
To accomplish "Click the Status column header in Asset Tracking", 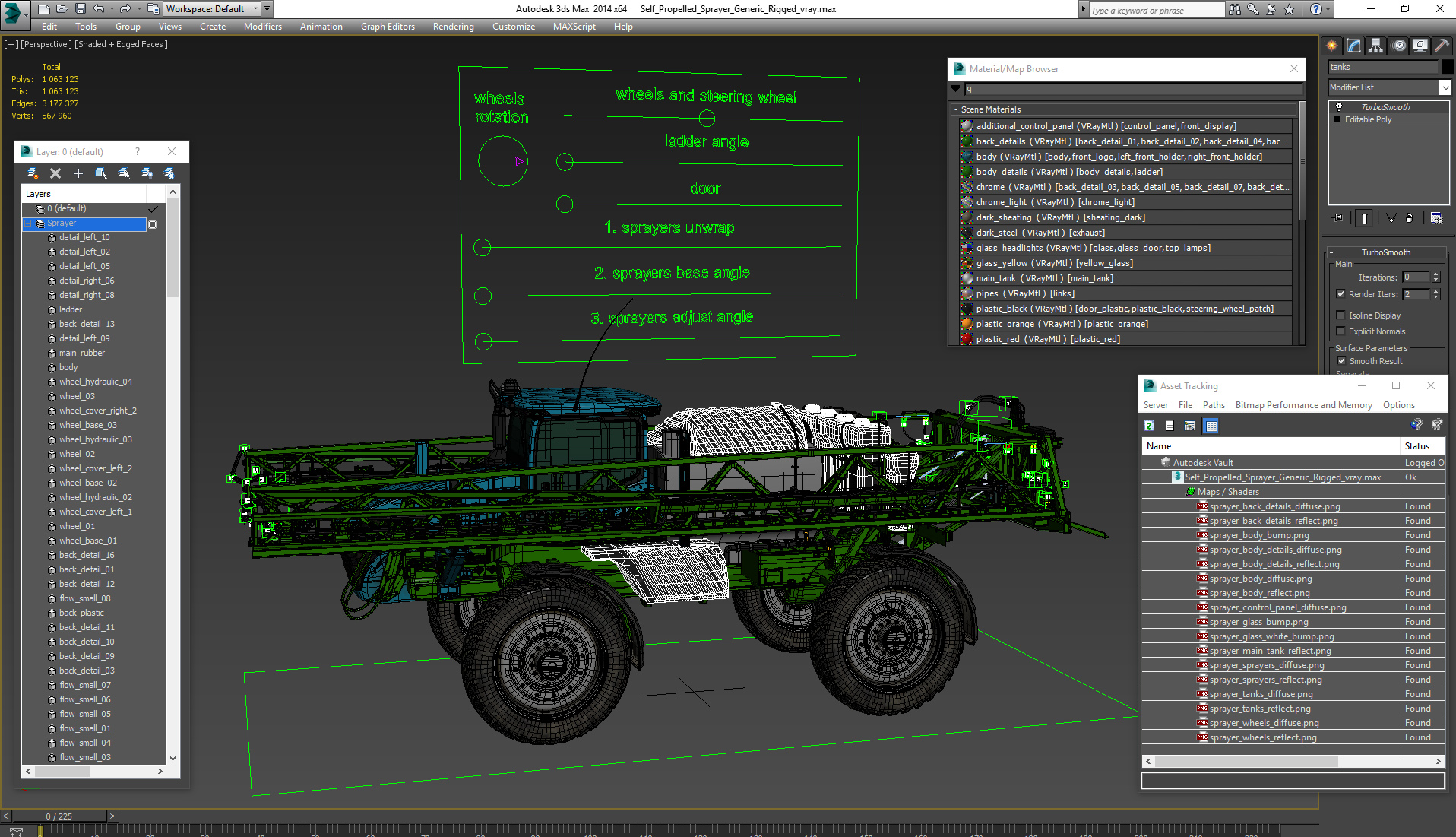I will coord(1423,446).
